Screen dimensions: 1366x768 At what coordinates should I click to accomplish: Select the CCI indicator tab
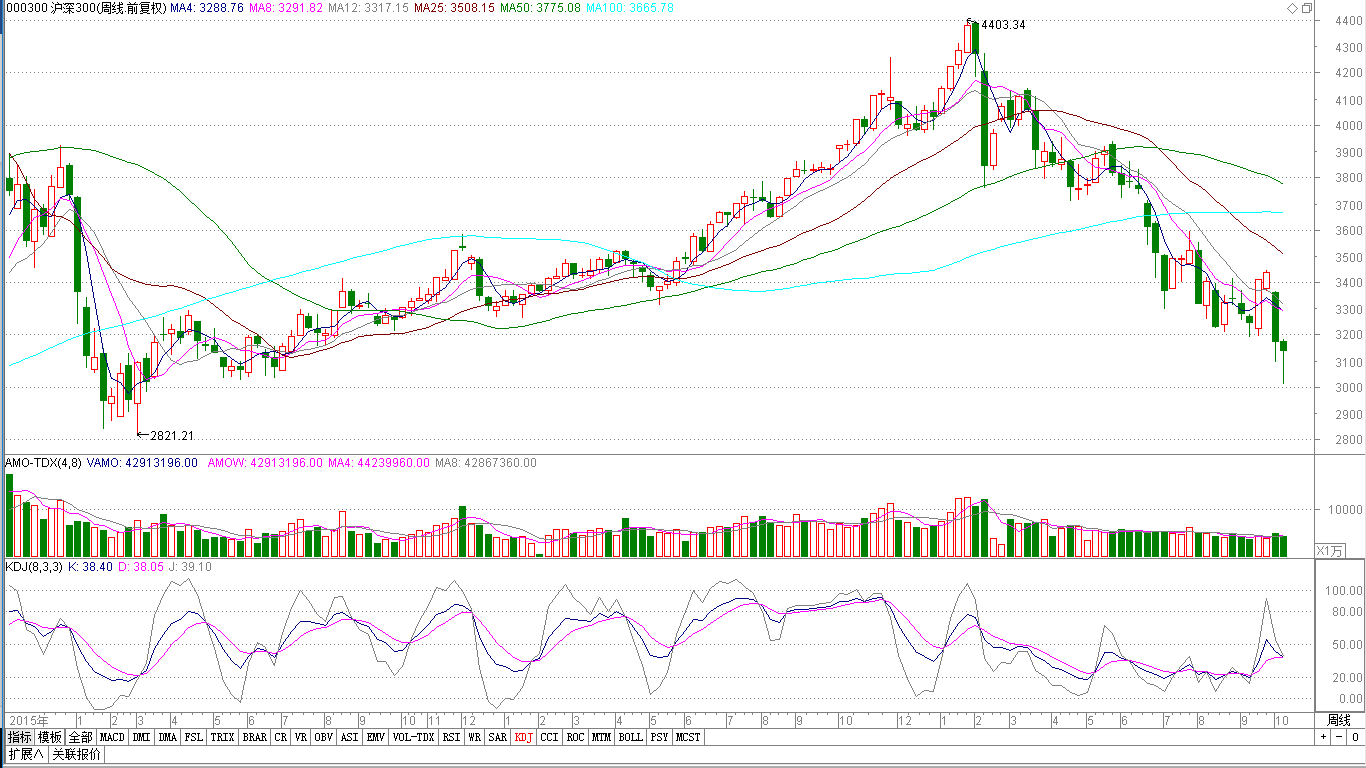pyautogui.click(x=550, y=737)
